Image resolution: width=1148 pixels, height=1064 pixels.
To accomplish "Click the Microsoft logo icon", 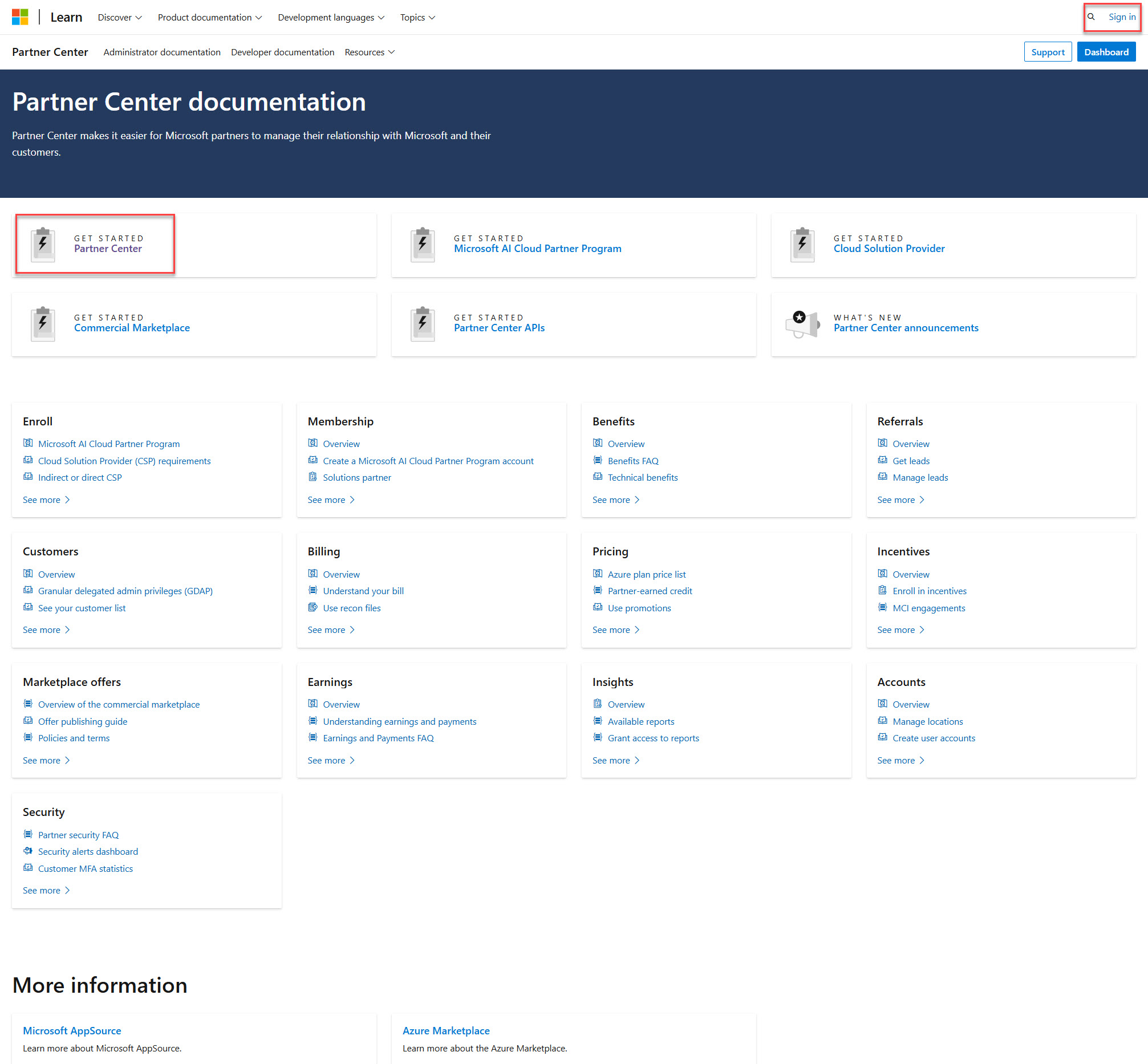I will coord(20,17).
